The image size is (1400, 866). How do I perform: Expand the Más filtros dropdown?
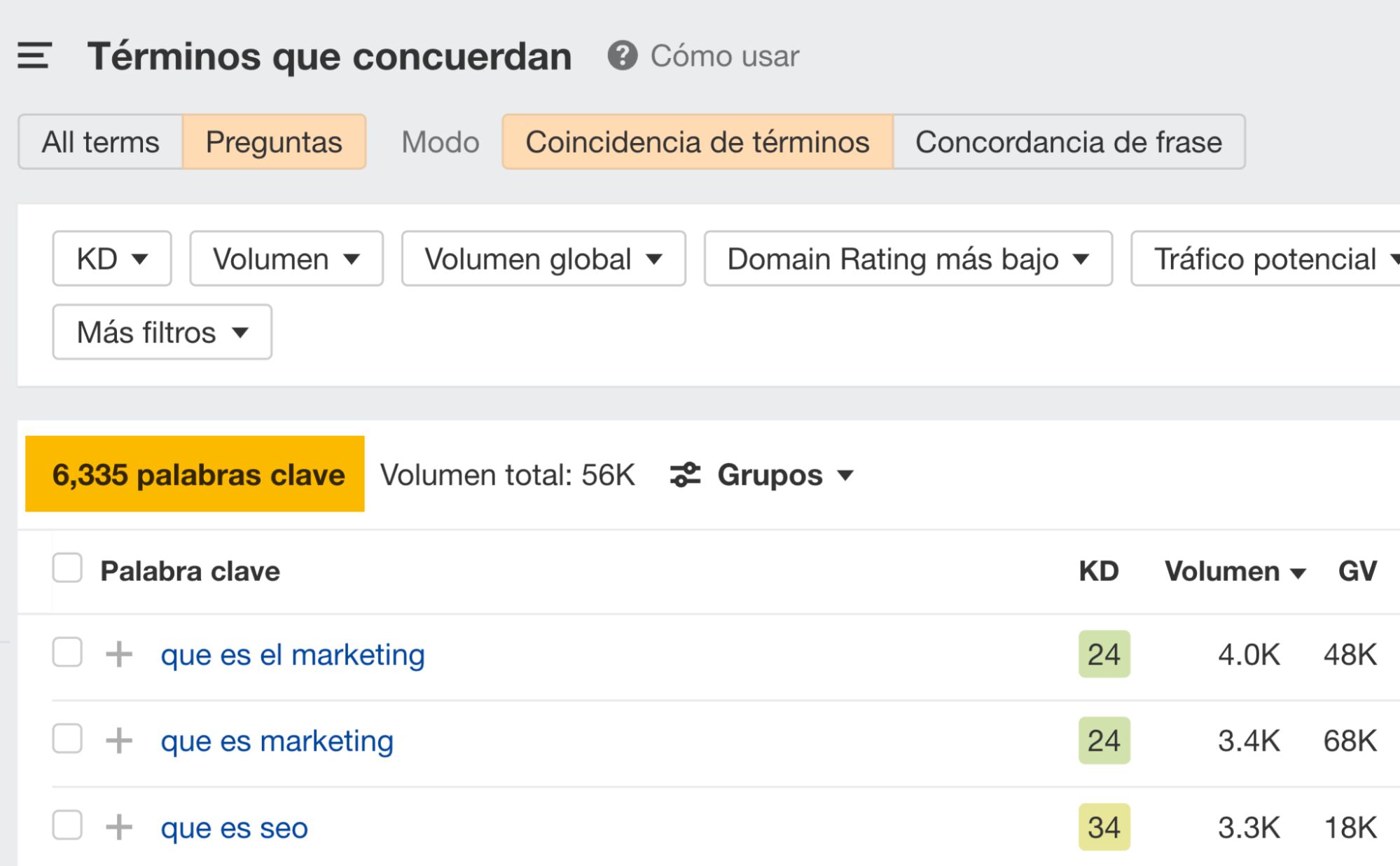(161, 332)
